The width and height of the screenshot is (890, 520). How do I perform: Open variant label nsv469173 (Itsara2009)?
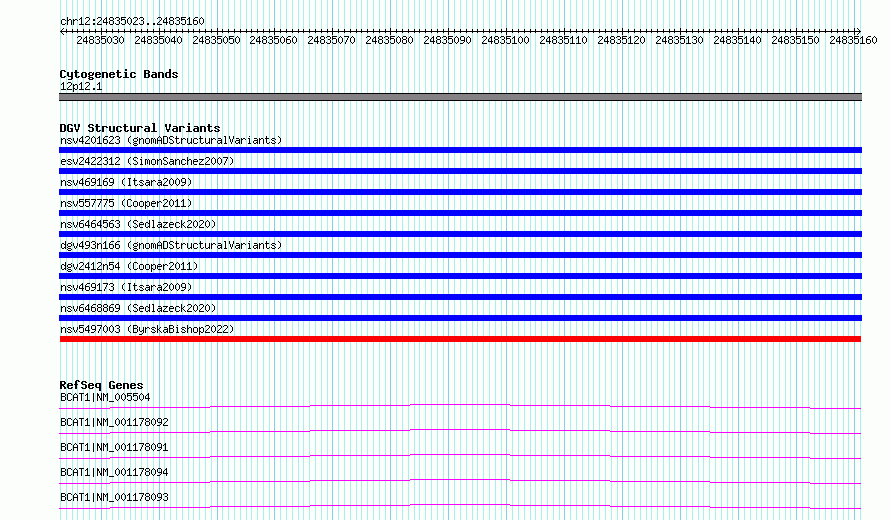[x=126, y=287]
